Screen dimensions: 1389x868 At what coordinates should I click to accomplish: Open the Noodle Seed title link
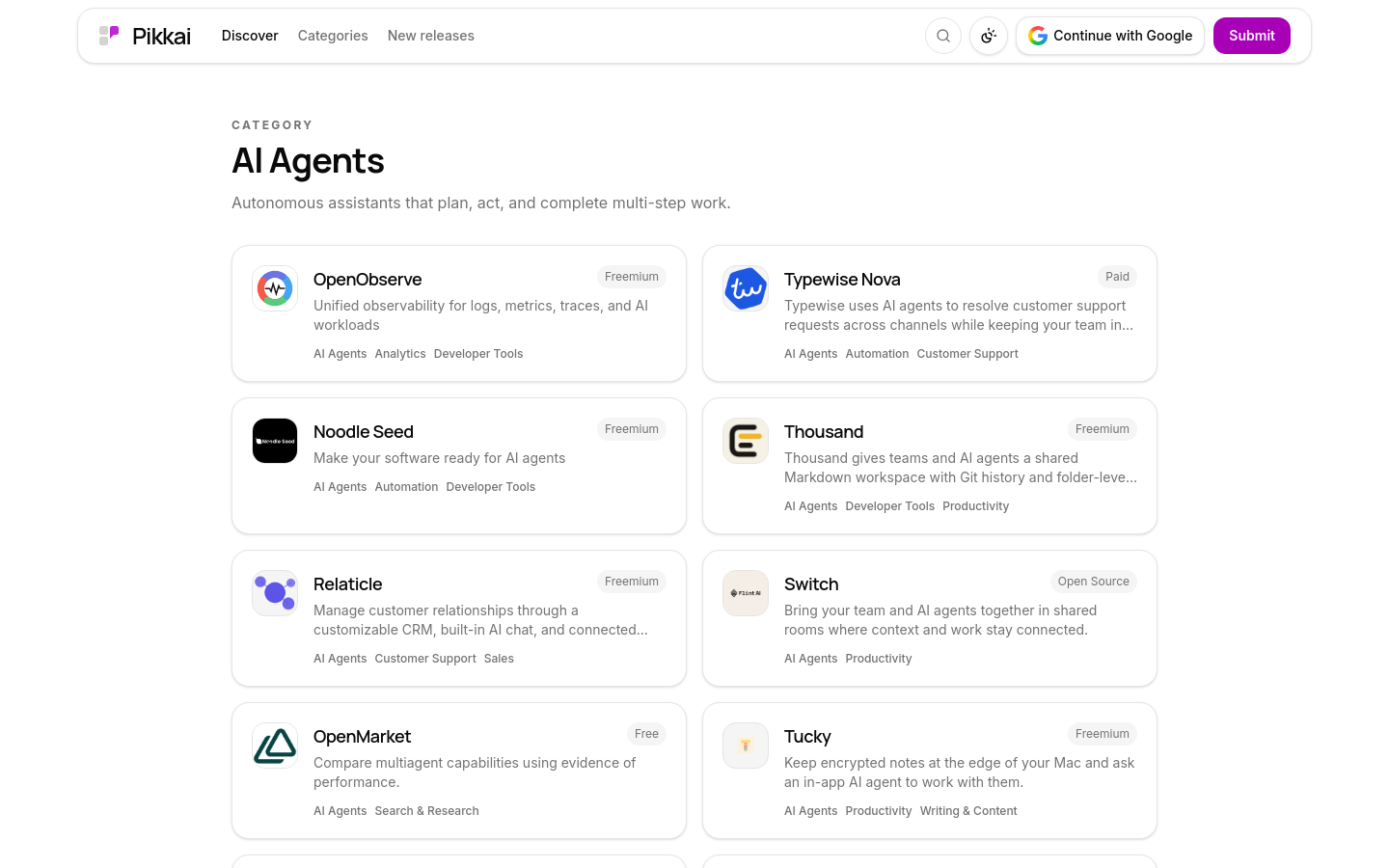[364, 432]
